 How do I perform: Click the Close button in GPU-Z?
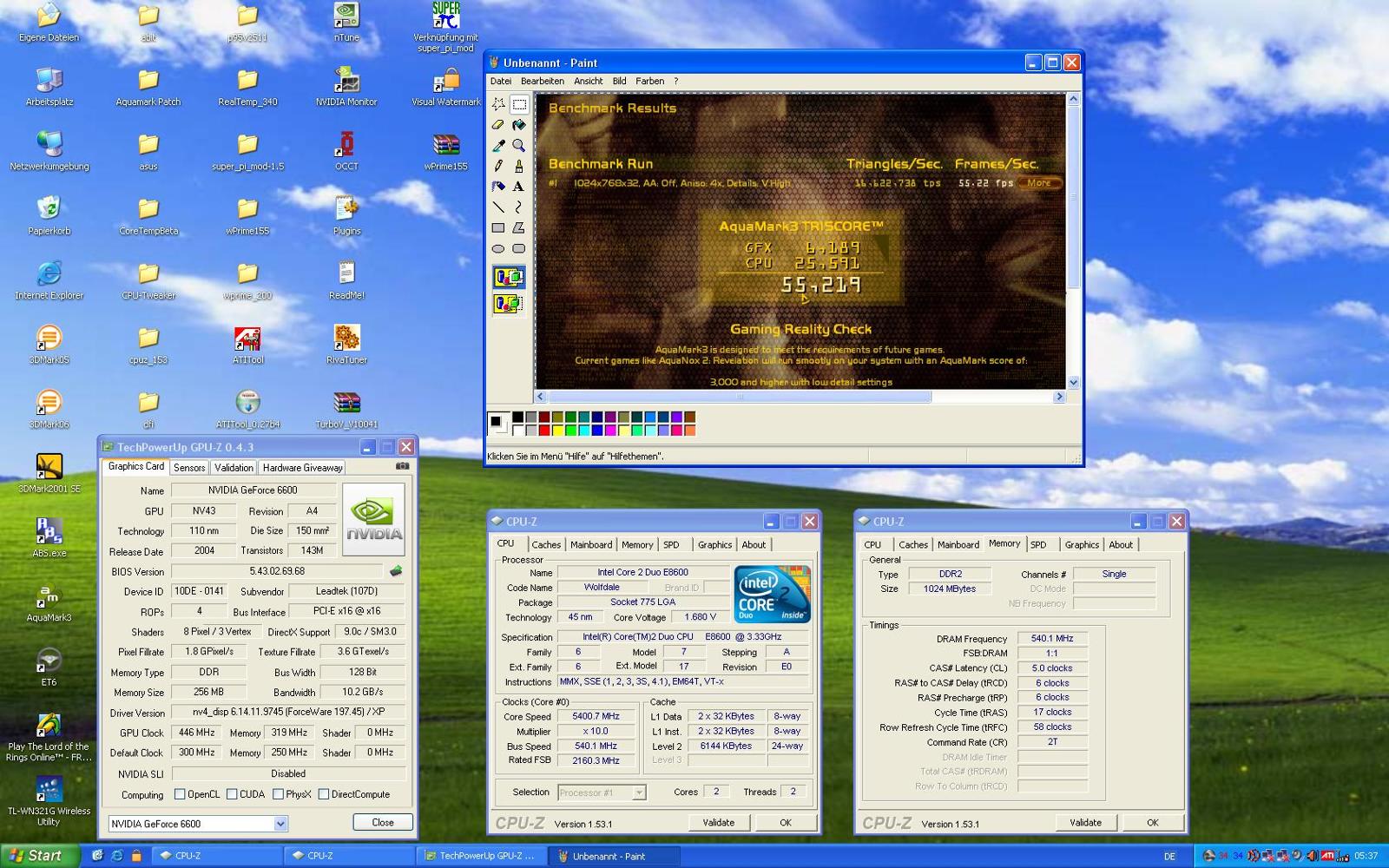pos(383,823)
